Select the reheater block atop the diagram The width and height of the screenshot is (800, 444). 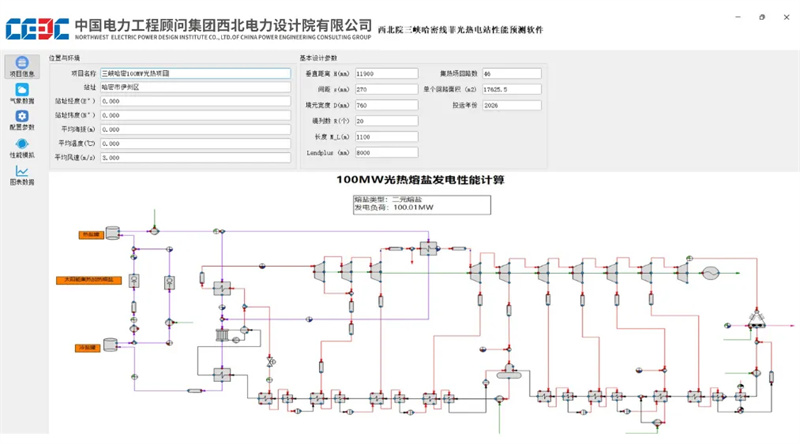(429, 249)
